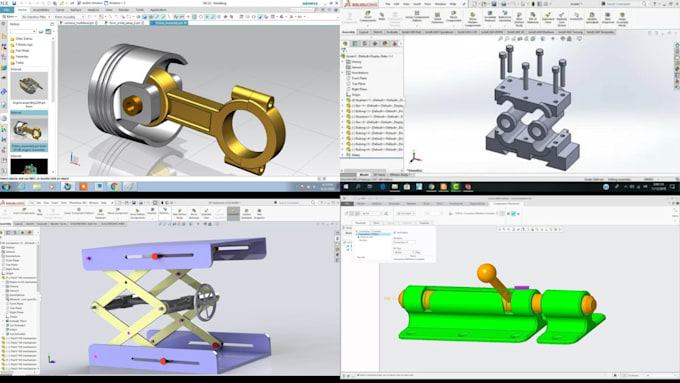Click Smart Fasteners in the scissor-lift SolidWorks ribbon
680x383 pixels.
point(100,213)
